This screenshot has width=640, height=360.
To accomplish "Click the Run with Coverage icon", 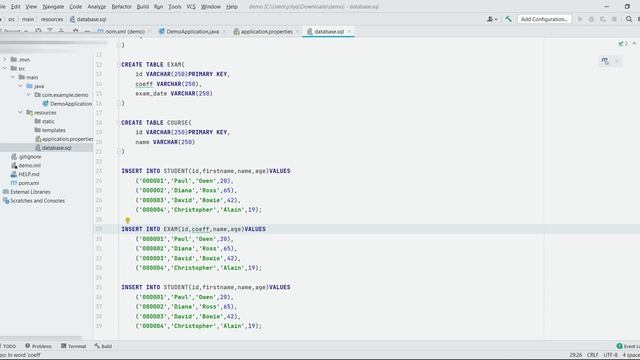I will (x=602, y=19).
